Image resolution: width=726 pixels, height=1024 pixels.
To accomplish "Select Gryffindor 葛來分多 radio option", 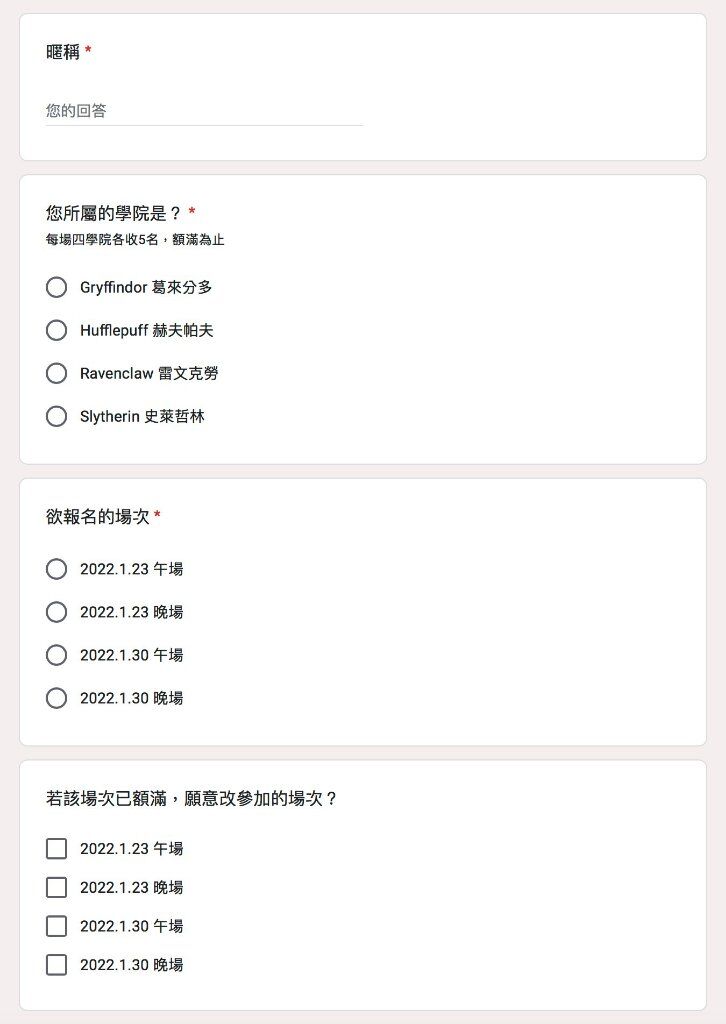I will click(x=56, y=287).
